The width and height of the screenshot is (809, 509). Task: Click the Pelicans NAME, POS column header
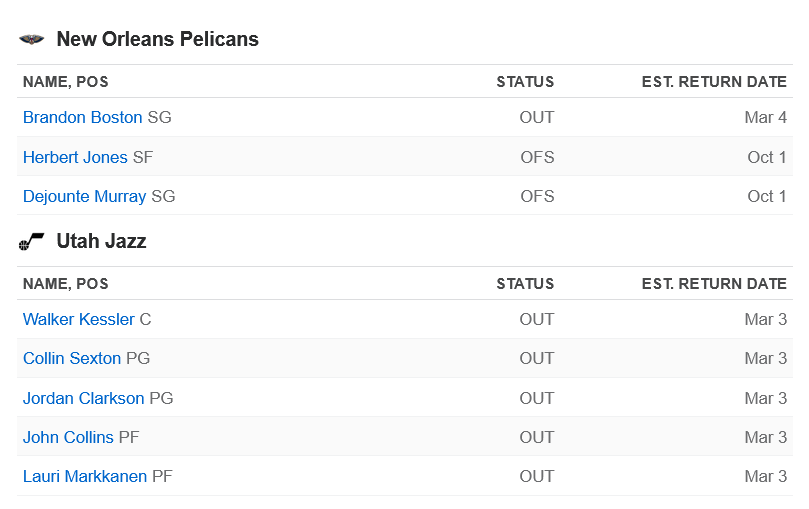point(66,82)
